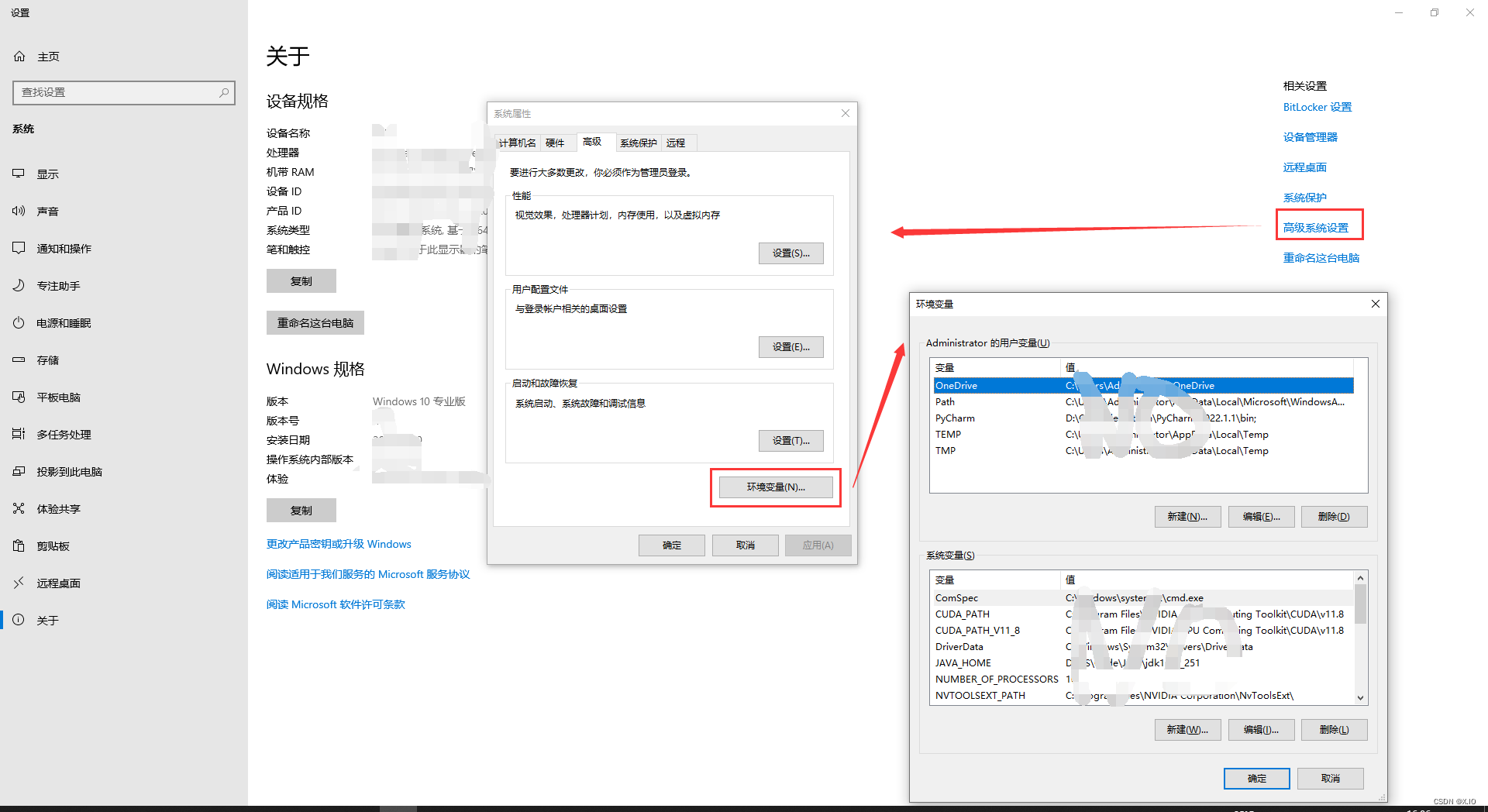Delete selected system variable Delete(L)
Viewport: 1488px width, 812px height.
point(1334,730)
